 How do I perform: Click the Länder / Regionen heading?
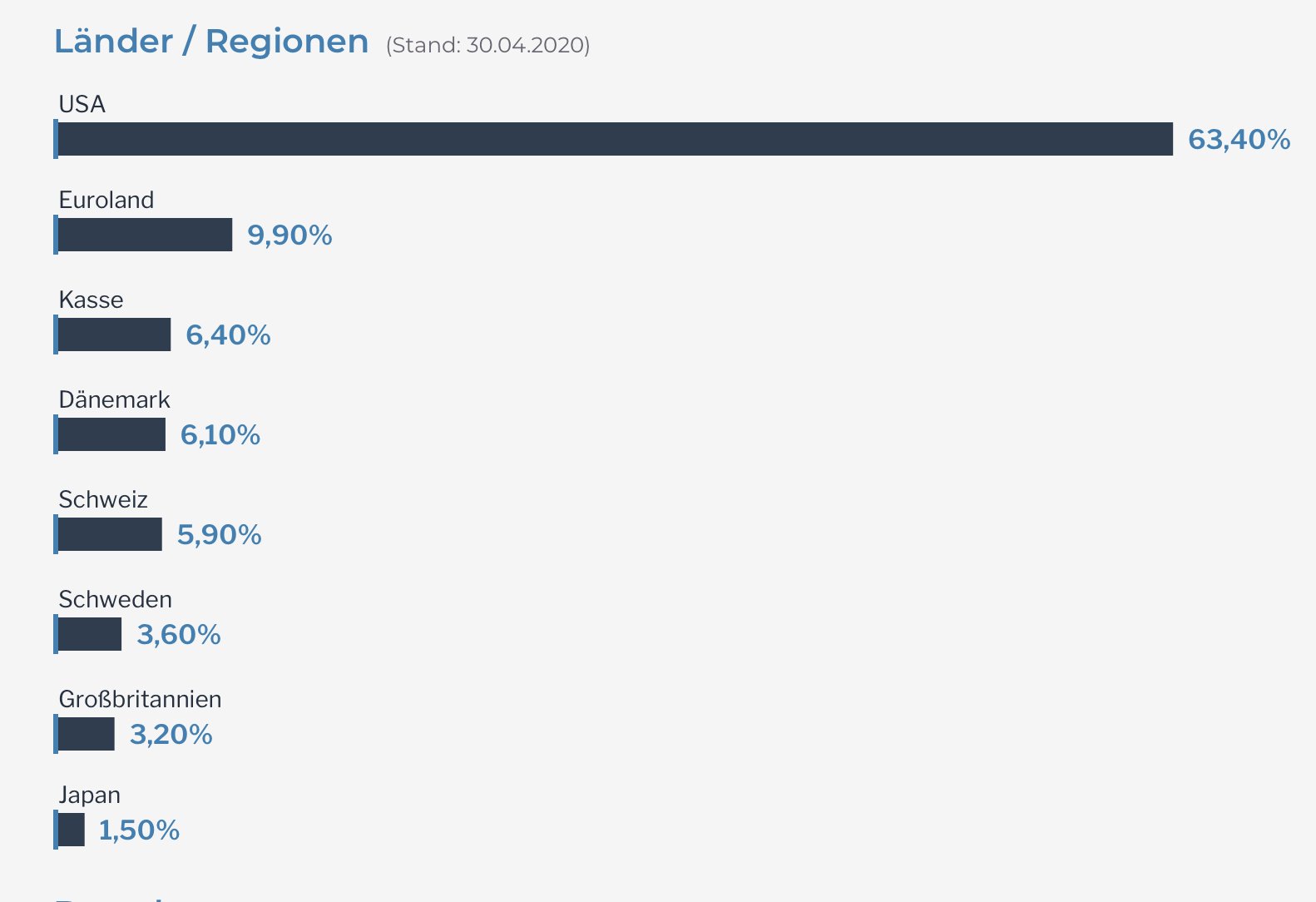coord(211,42)
